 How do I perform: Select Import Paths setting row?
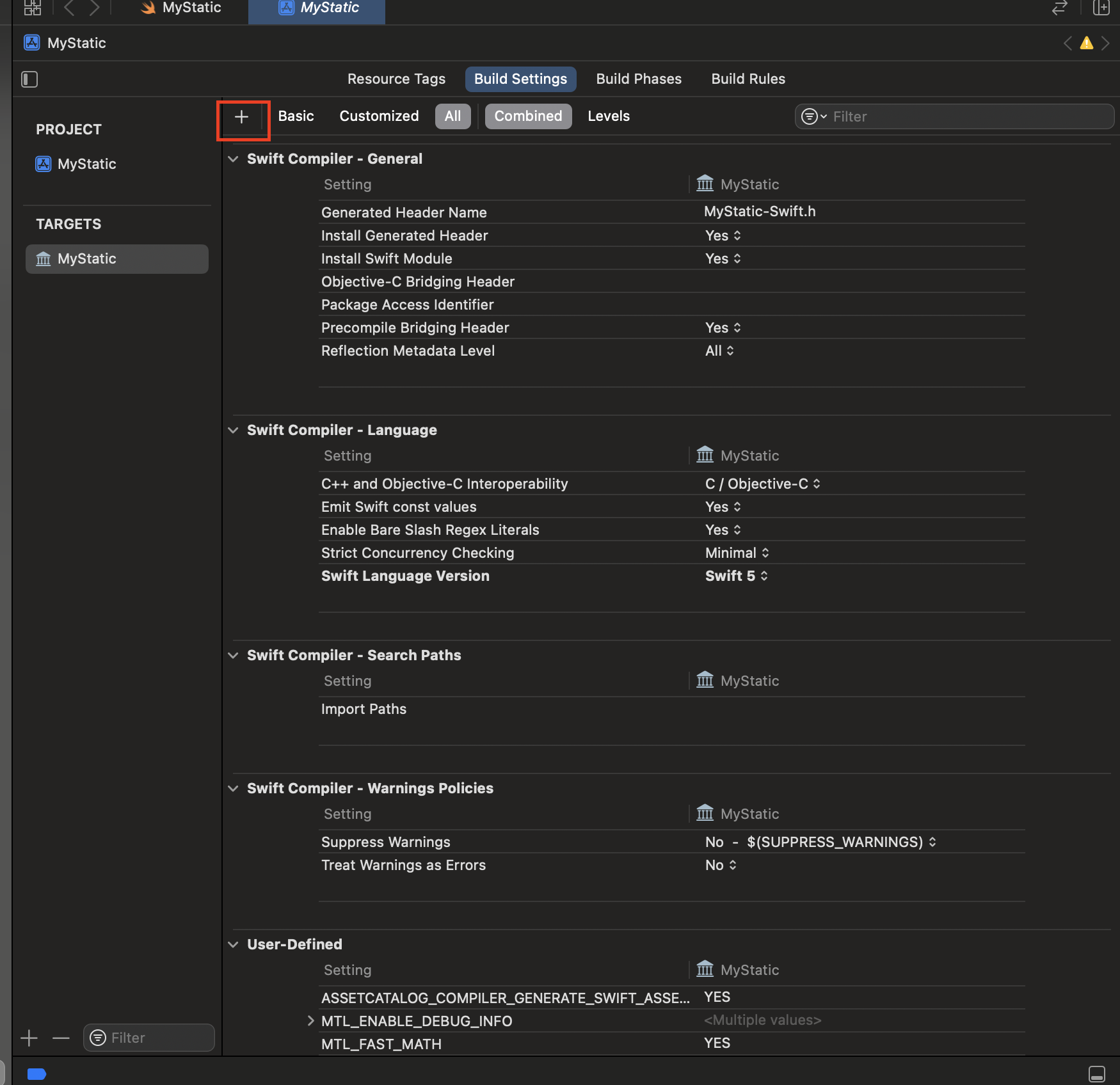pos(672,709)
